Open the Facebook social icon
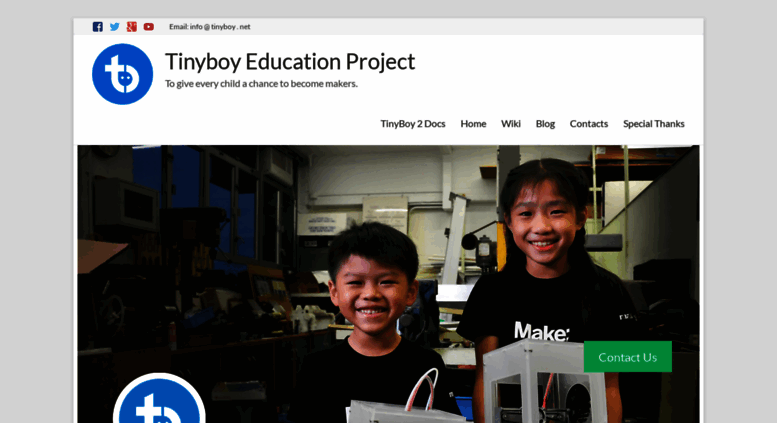Image resolution: width=777 pixels, height=423 pixels. [98, 27]
